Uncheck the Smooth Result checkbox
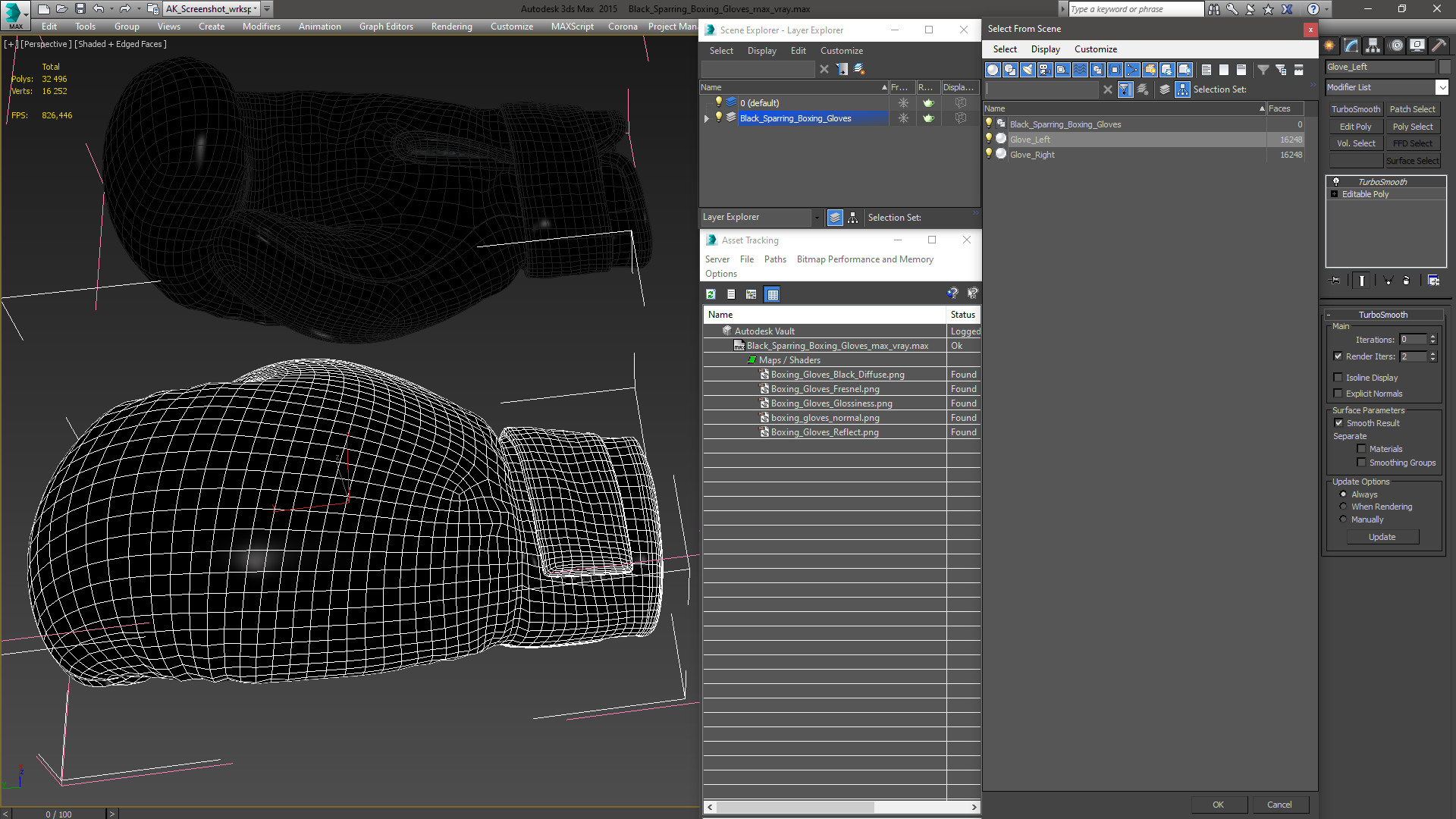Image resolution: width=1456 pixels, height=819 pixels. (1338, 423)
